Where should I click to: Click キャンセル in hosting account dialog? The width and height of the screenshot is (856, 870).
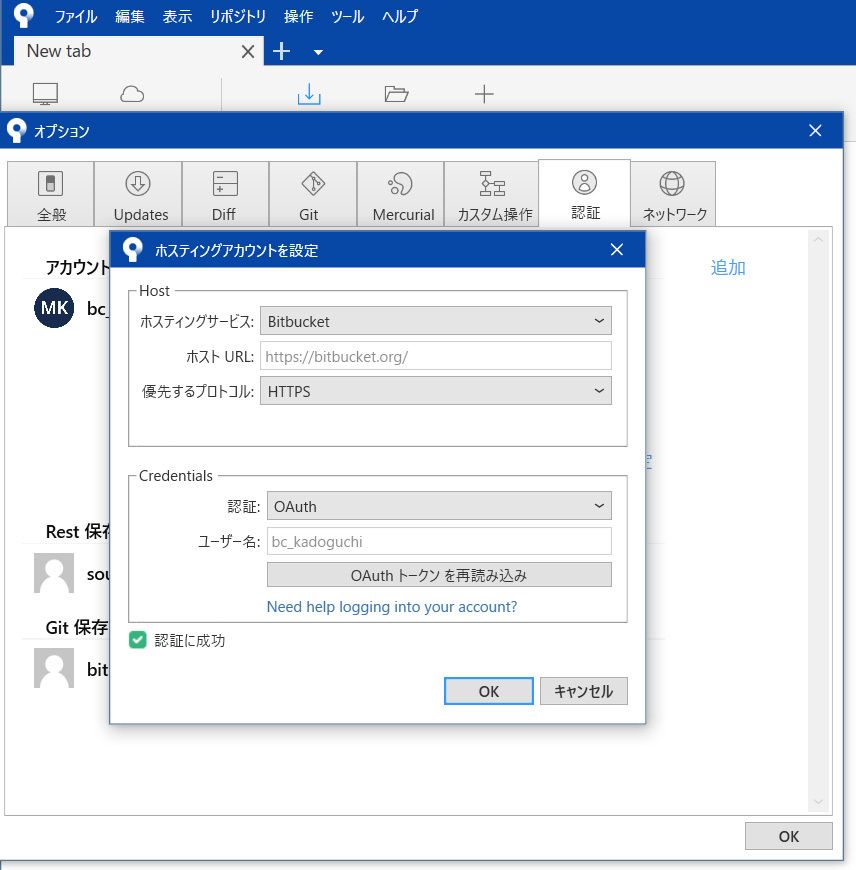(x=584, y=691)
